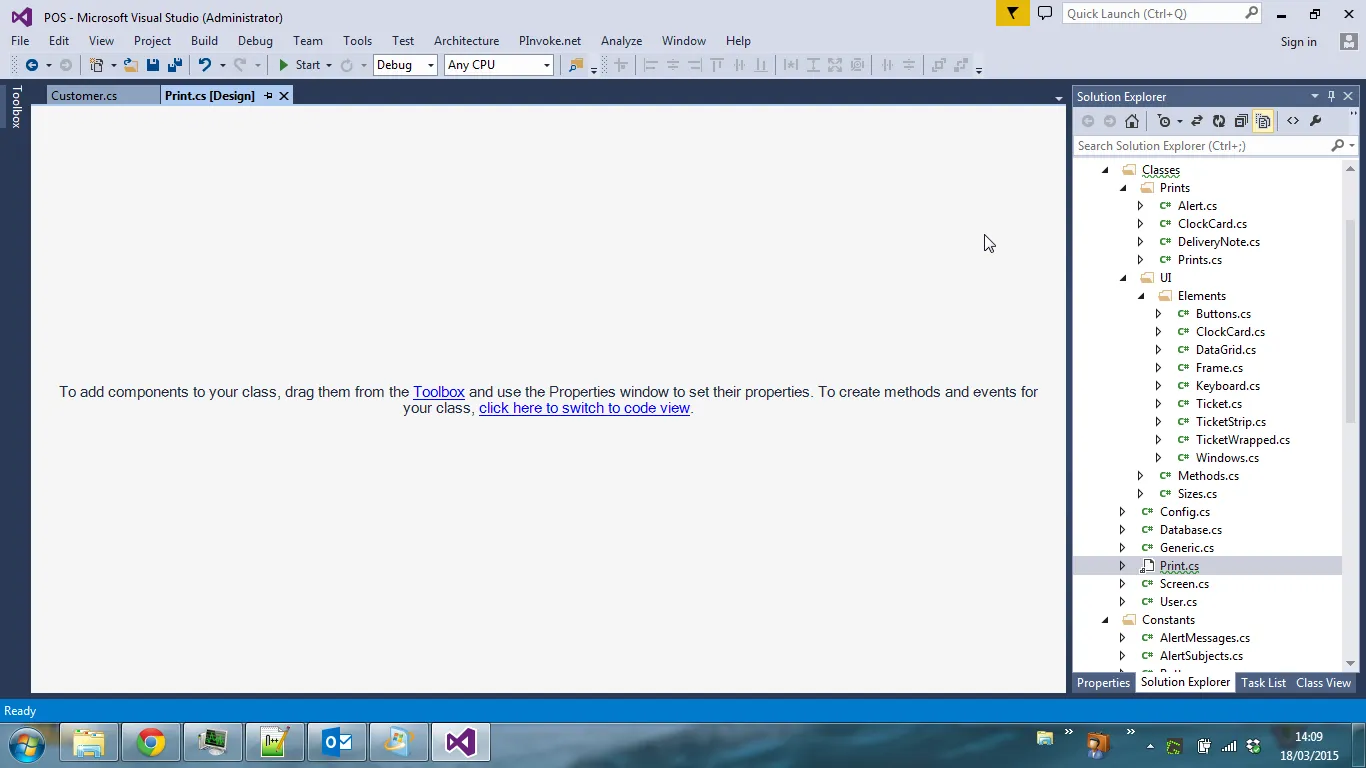The height and width of the screenshot is (768, 1366).
Task: Select Print.cs in Solution Explorer
Action: (1179, 566)
